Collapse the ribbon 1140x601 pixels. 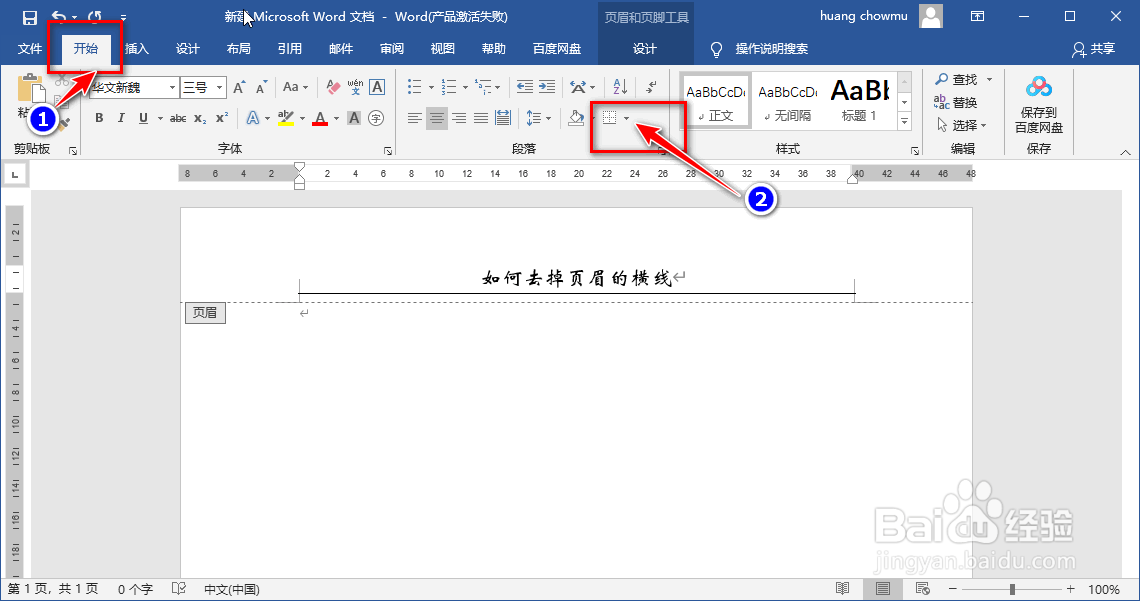(x=1125, y=152)
